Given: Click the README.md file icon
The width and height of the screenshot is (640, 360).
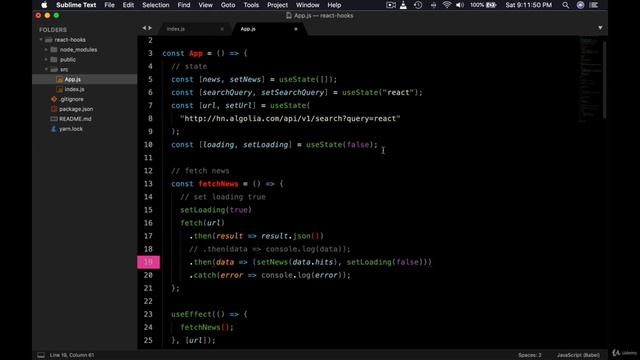Looking at the screenshot, I should coord(53,119).
